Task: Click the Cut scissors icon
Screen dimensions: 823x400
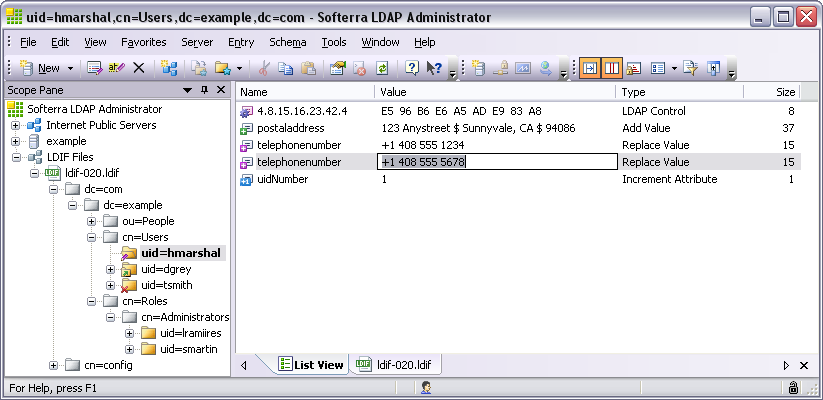Action: (x=264, y=68)
